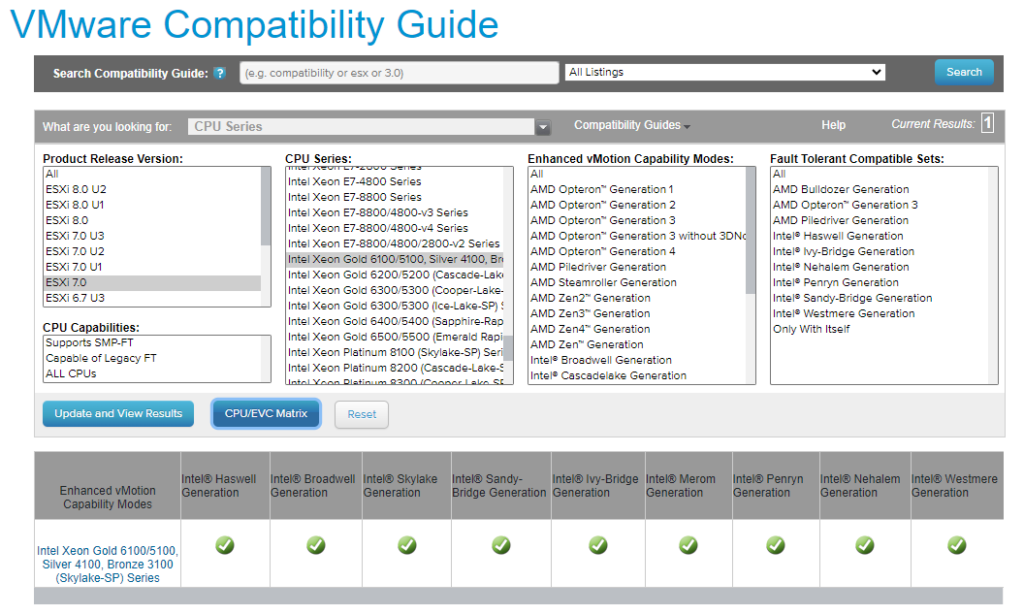Click green checkmark under Intel Skylake Generation
This screenshot has width=1024, height=615.
coord(407,545)
